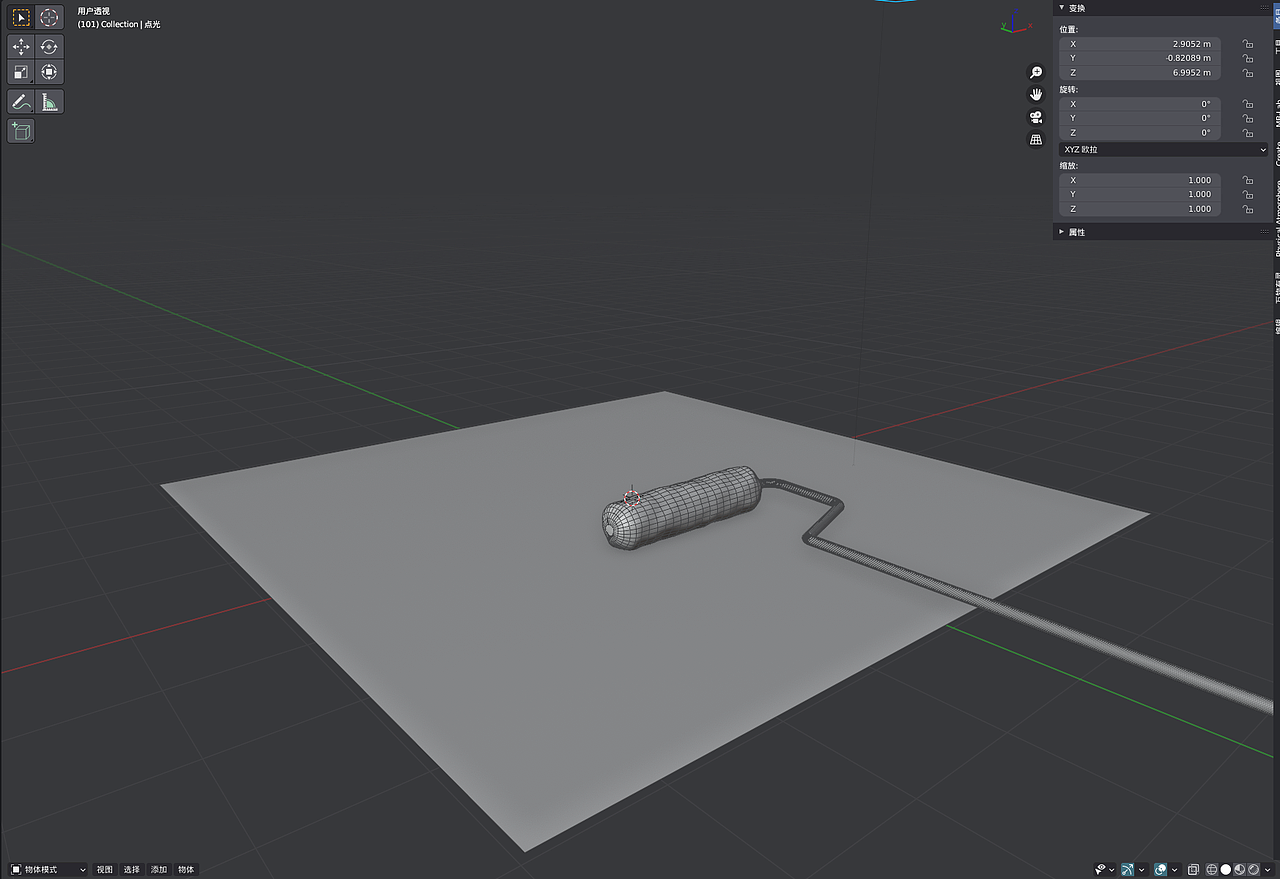
Task: Switch to solid viewport shading
Action: 1226,870
